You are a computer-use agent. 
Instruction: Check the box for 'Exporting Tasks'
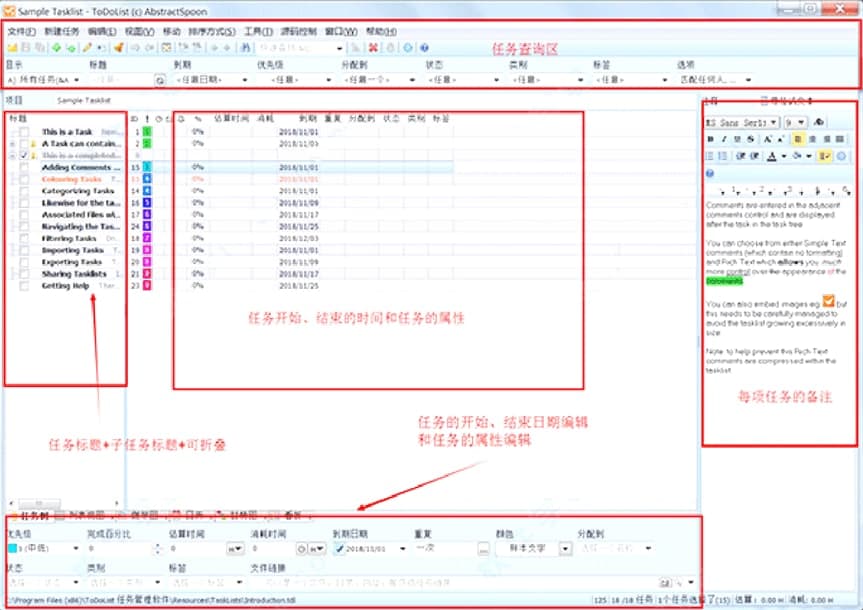point(24,262)
